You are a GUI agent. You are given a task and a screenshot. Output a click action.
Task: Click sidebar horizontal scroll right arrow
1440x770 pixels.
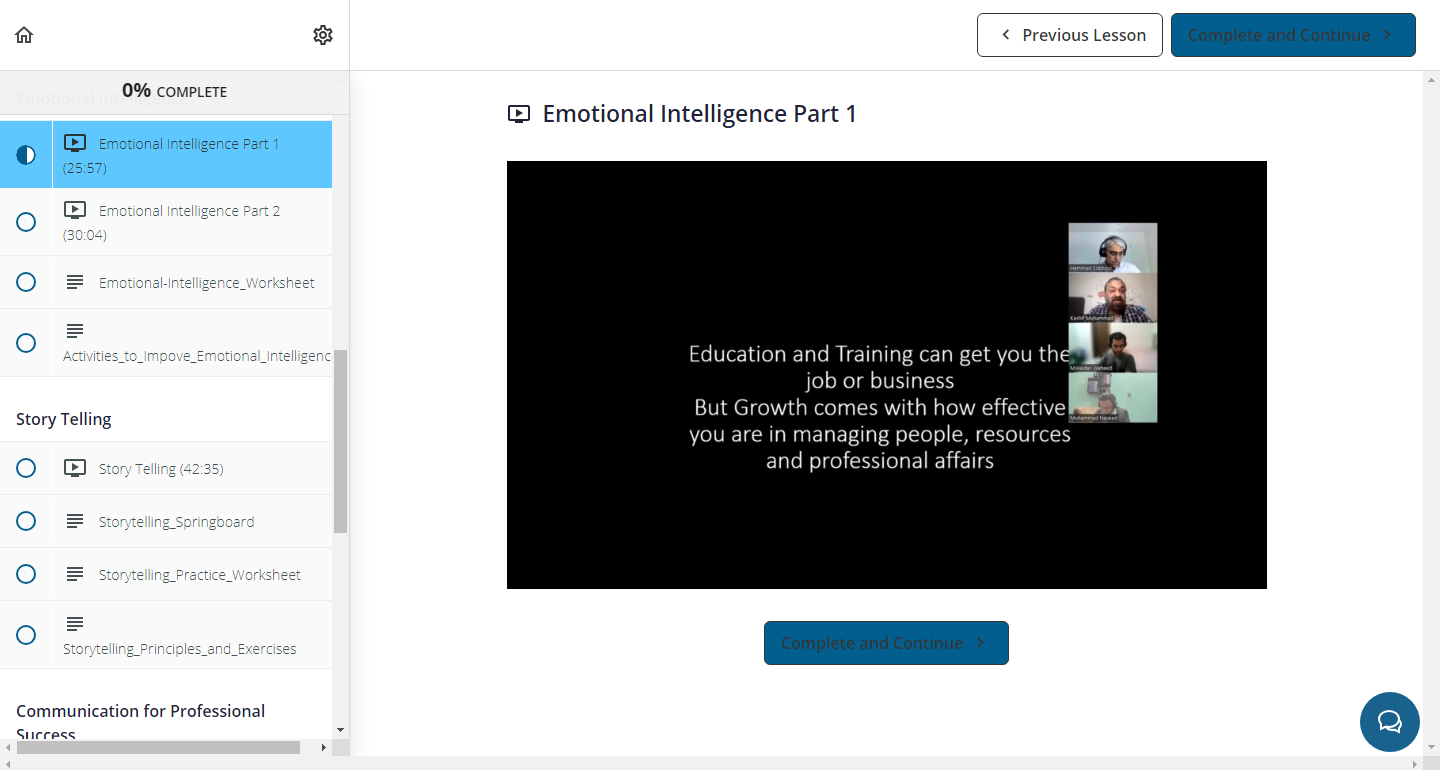point(323,747)
